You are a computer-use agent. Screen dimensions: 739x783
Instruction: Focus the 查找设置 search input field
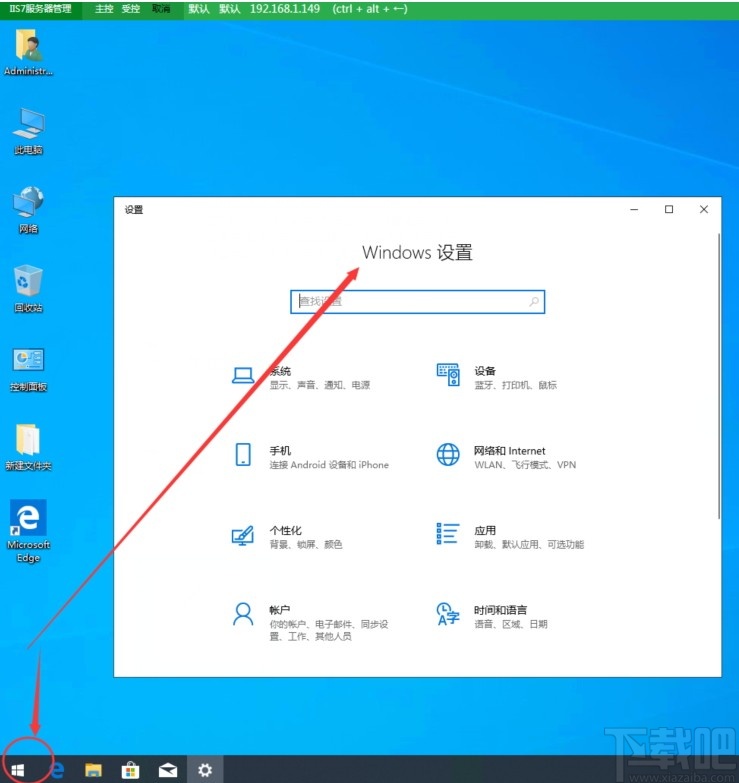[x=417, y=302]
